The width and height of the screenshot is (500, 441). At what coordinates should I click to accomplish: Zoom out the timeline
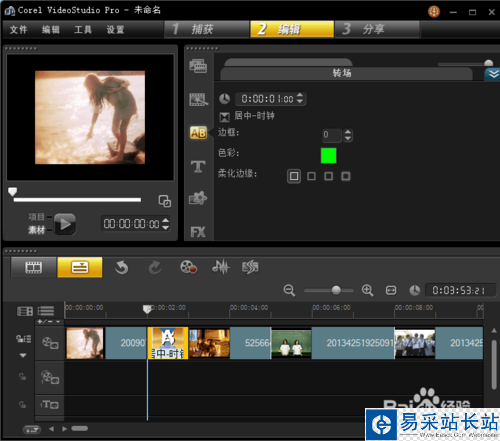(x=289, y=290)
